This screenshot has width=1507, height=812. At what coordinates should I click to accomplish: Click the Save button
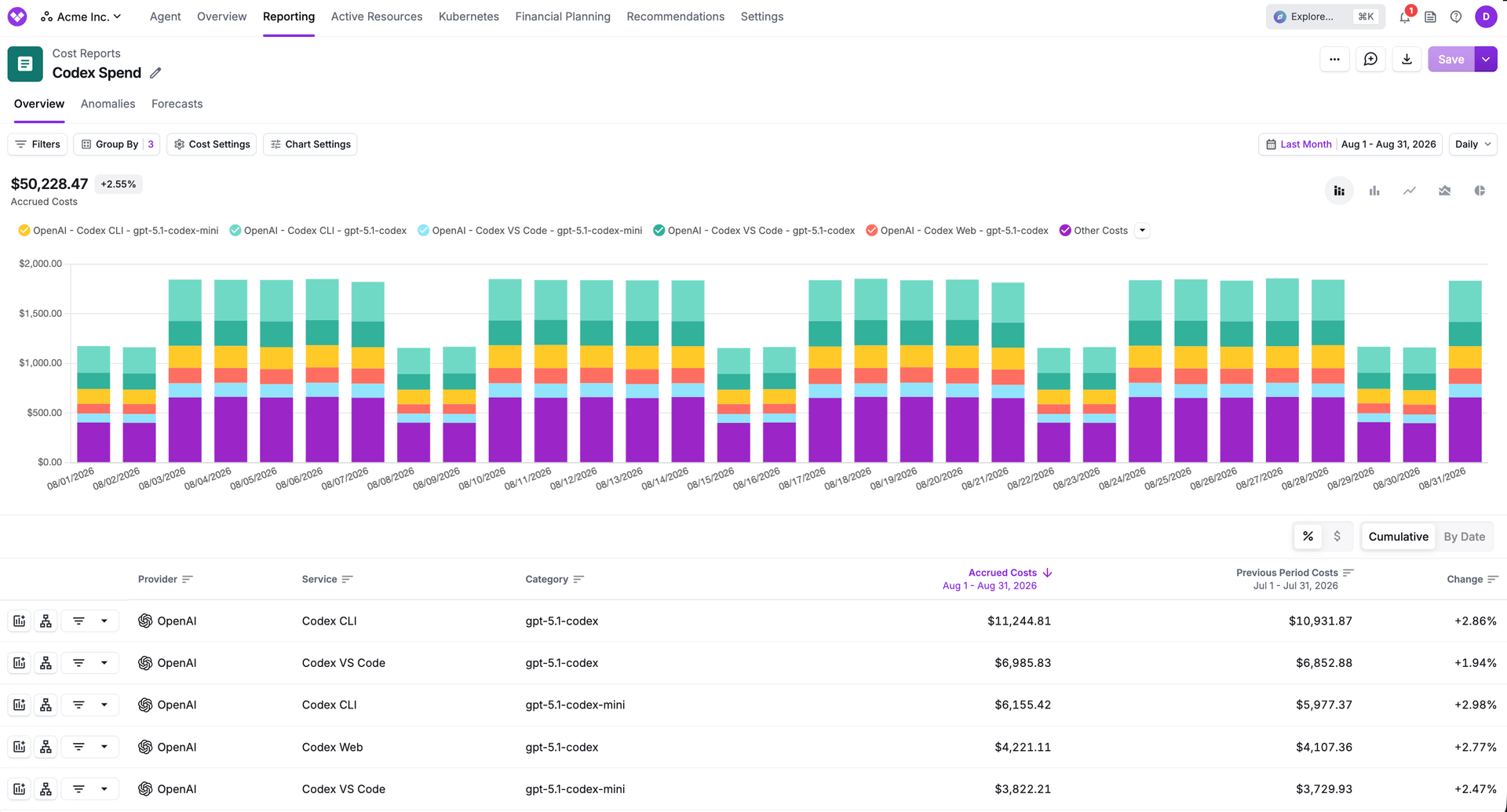tap(1450, 59)
